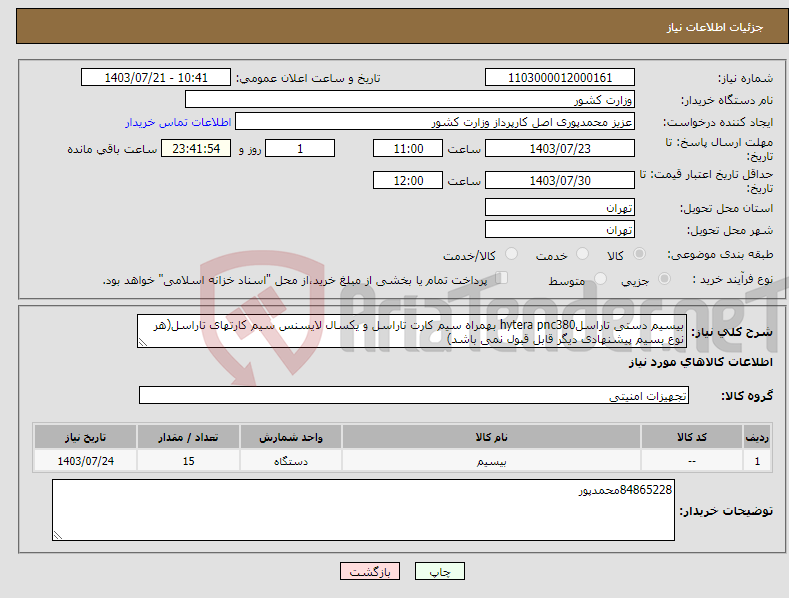Select the کالا radio button
This screenshot has width=789, height=598.
(x=639, y=254)
